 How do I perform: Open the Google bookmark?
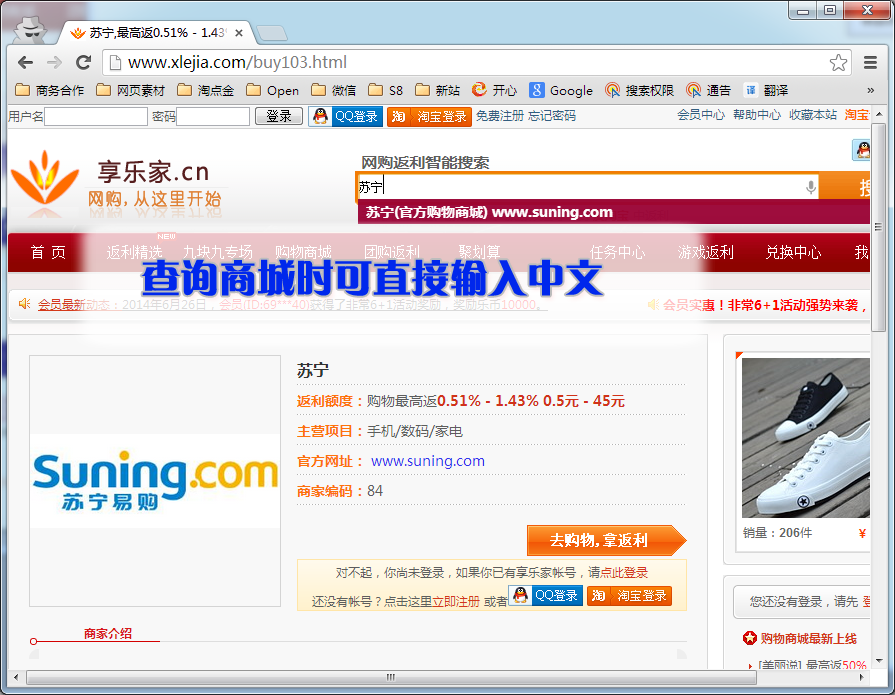pyautogui.click(x=561, y=90)
